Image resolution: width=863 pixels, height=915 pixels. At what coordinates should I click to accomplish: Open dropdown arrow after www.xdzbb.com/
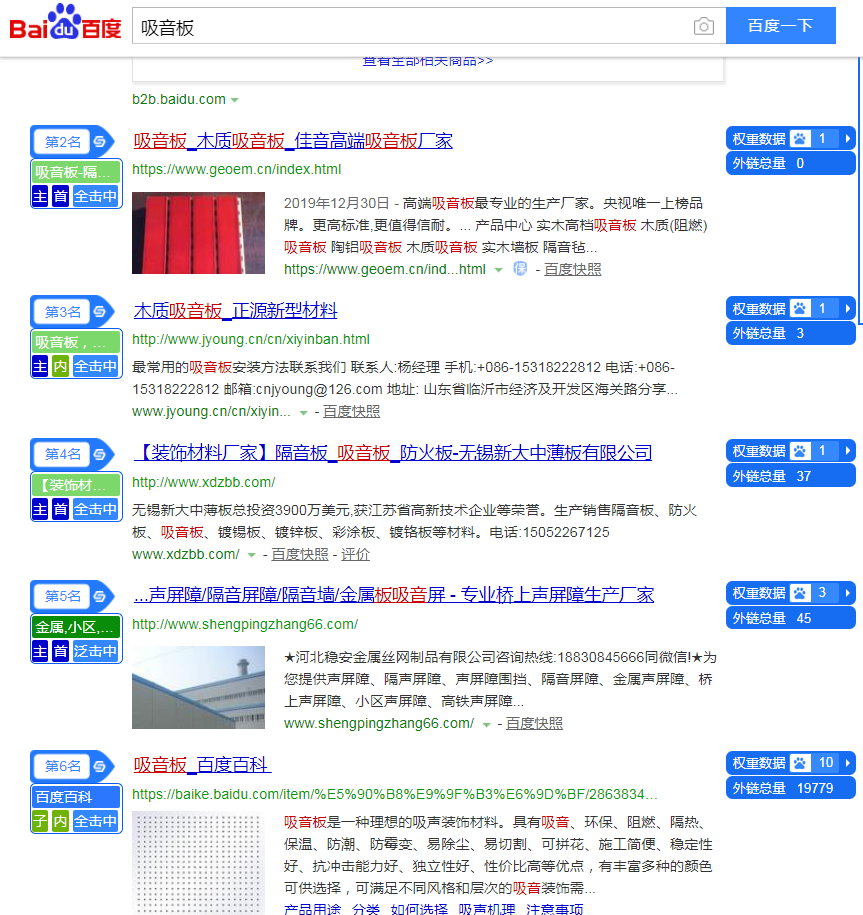251,555
